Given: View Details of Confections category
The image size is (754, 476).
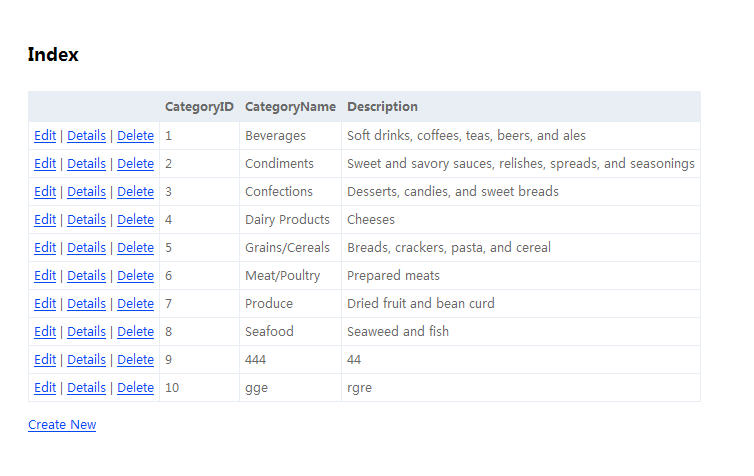Looking at the screenshot, I should (x=86, y=191).
